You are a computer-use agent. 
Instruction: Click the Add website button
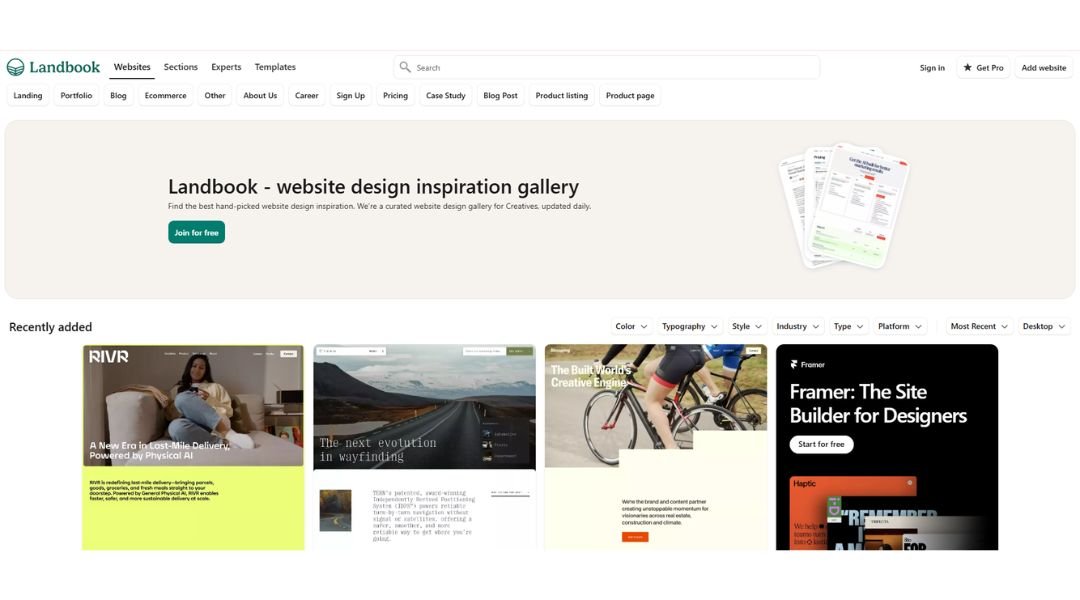click(x=1043, y=68)
